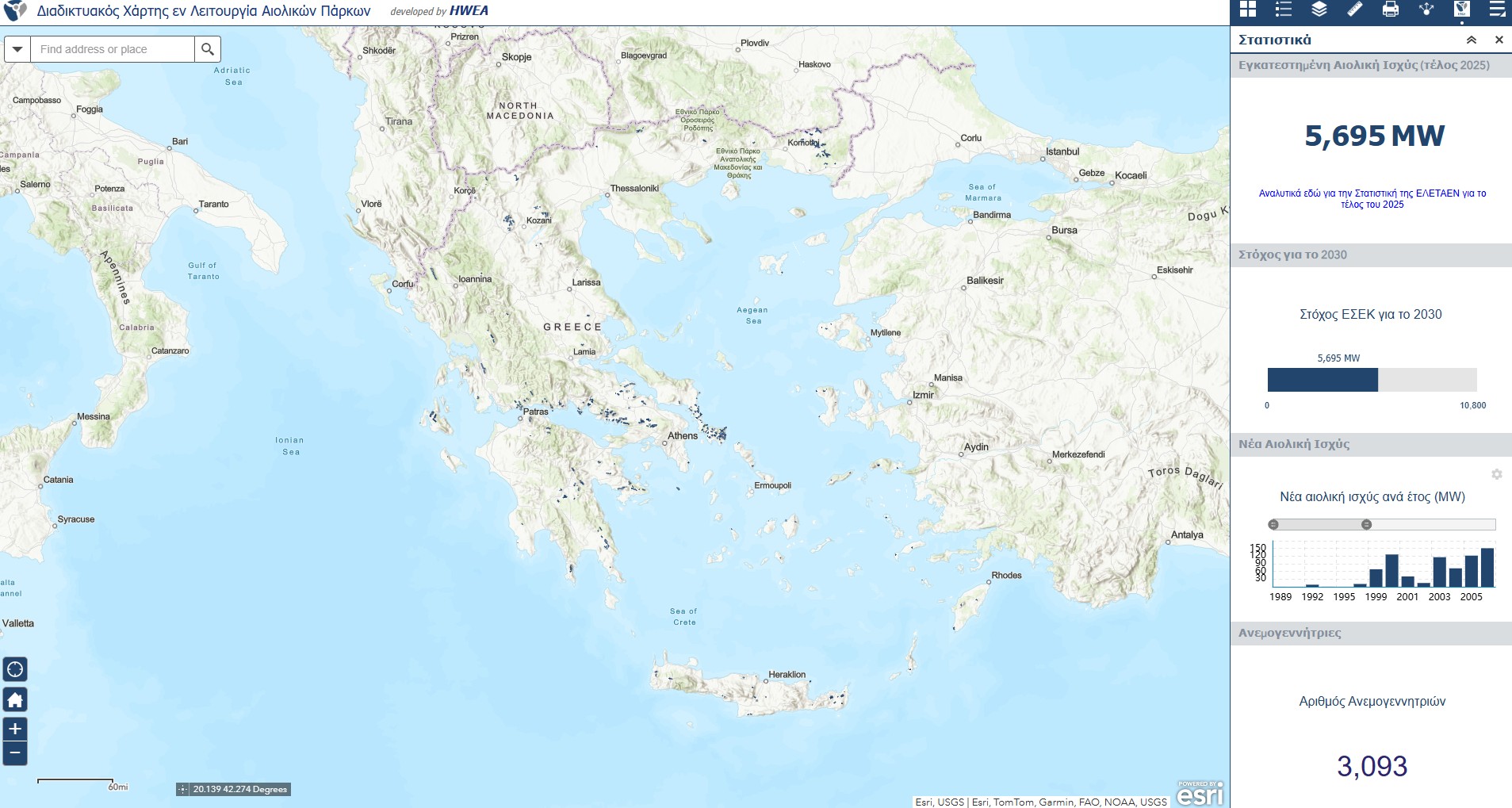This screenshot has width=1512, height=808.
Task: Open settings gear on Νέα Αιολική Ισχύς chart
Action: pos(1497,473)
